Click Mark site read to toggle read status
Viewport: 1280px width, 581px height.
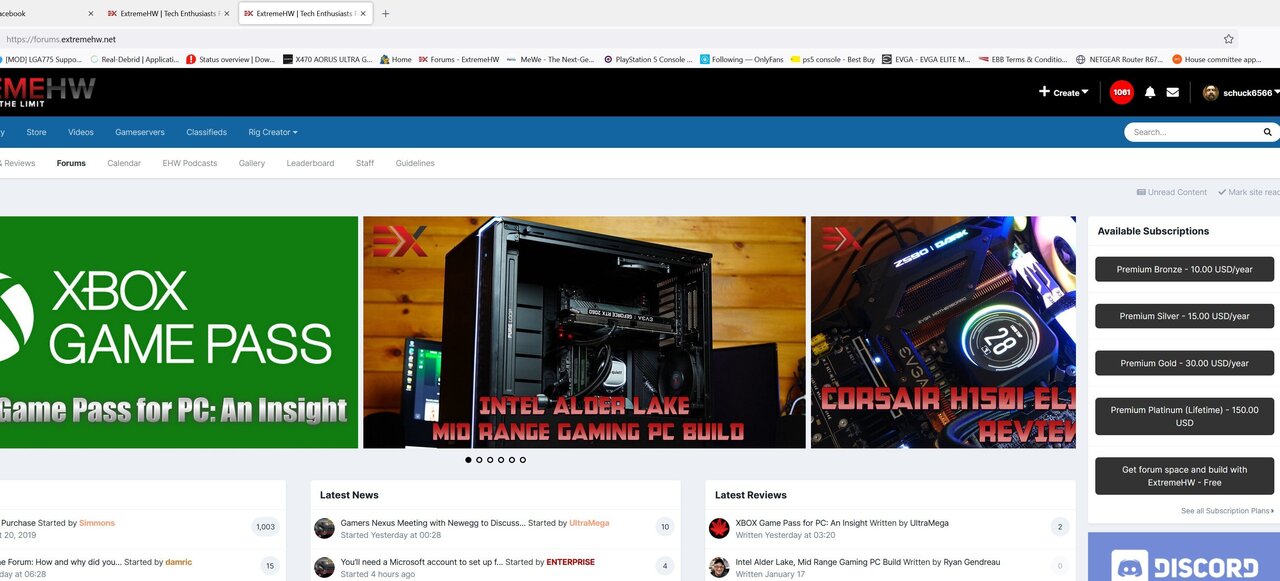click(x=1221, y=192)
